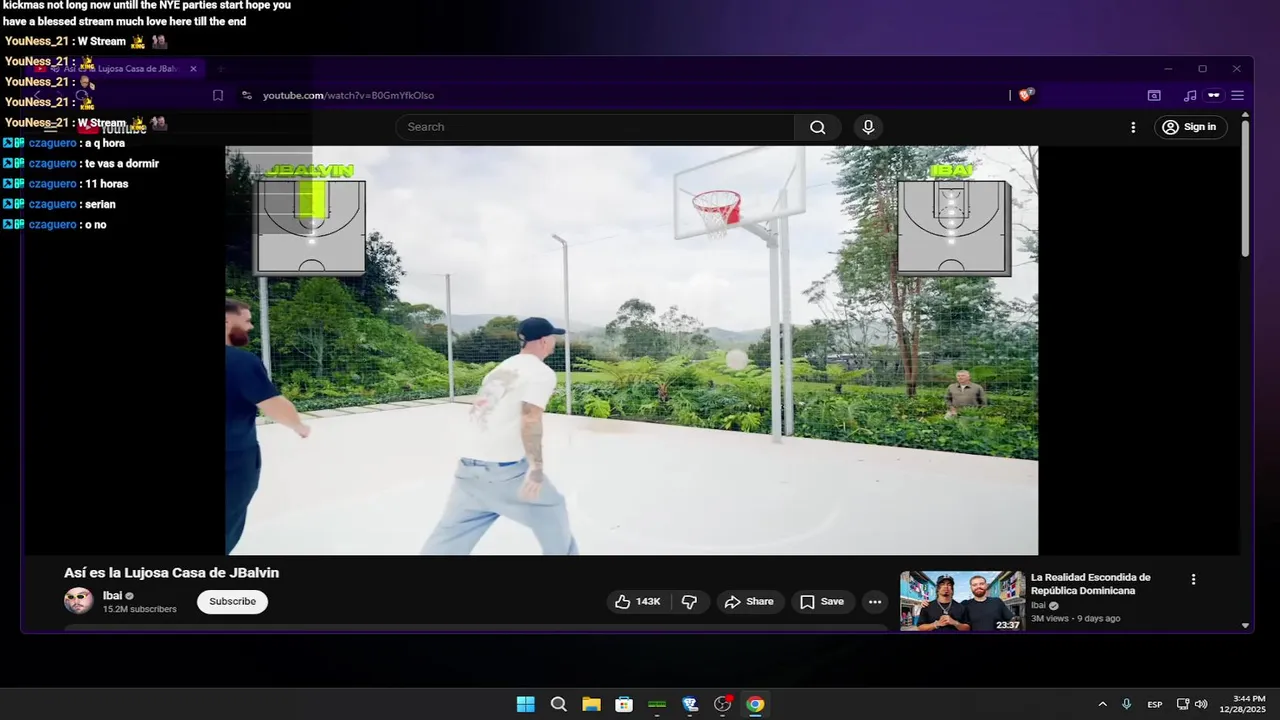Bookmark this page with the bookmark icon

tap(217, 95)
